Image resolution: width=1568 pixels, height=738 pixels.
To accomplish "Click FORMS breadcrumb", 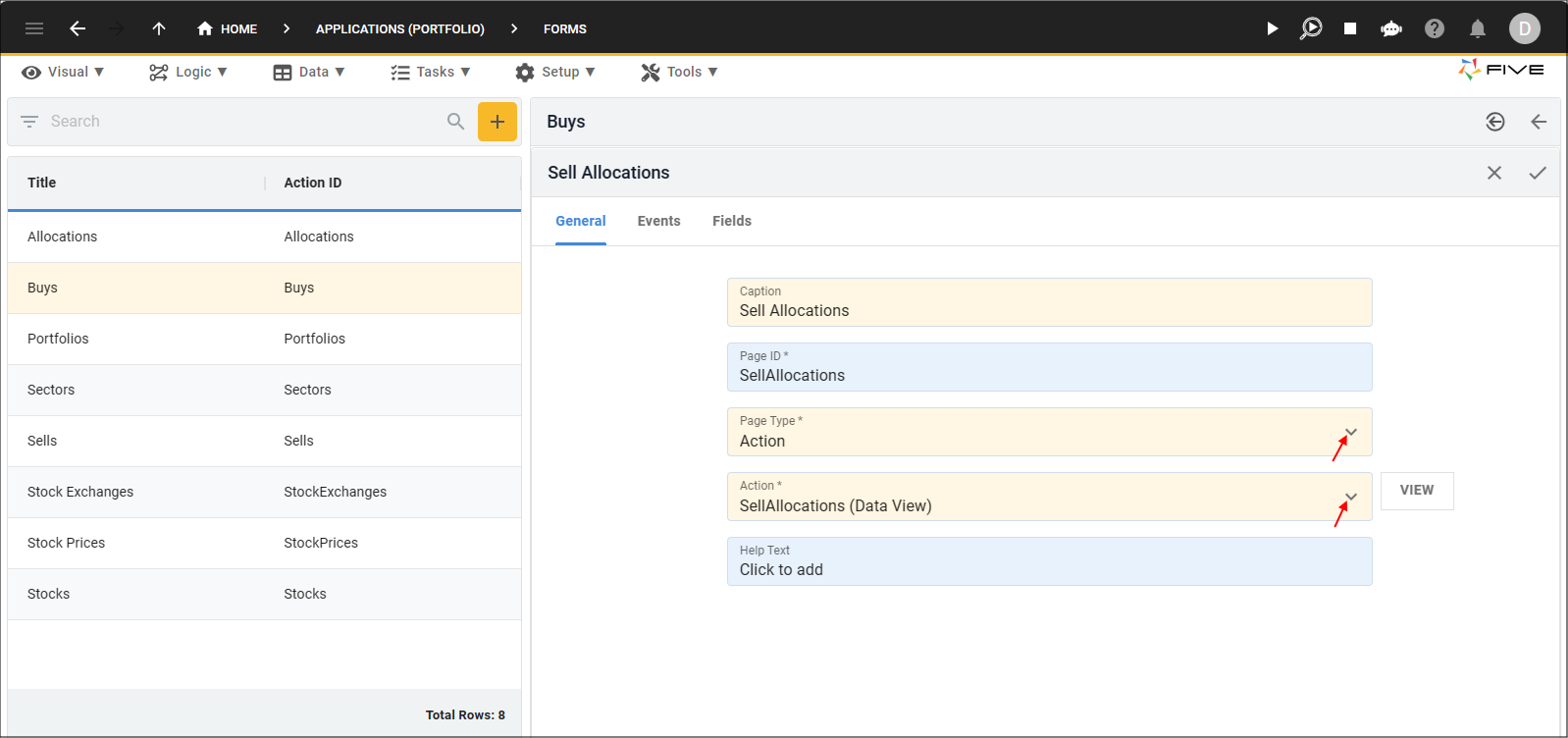I will (x=565, y=28).
